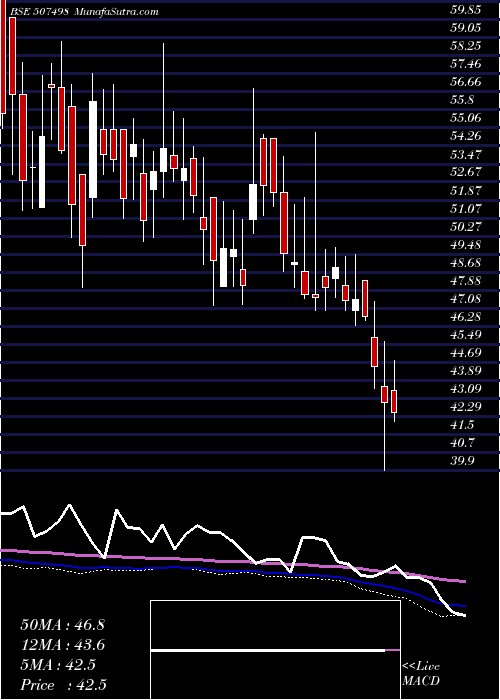
Task: Select the 54.26 price axis label
Action: [x=465, y=136]
